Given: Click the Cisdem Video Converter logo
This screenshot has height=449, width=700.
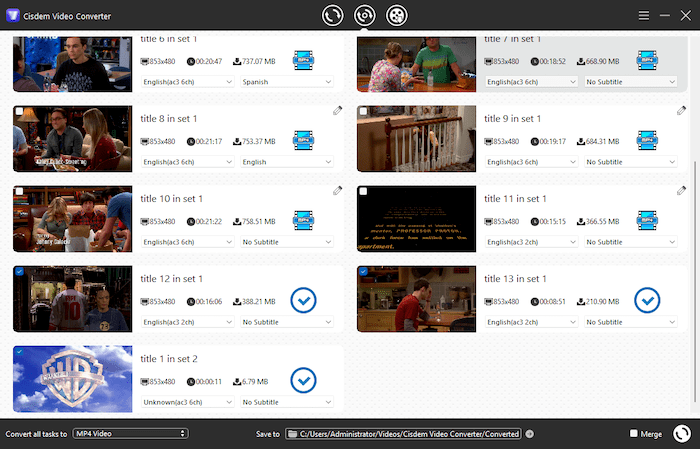Looking at the screenshot, I should coord(12,16).
